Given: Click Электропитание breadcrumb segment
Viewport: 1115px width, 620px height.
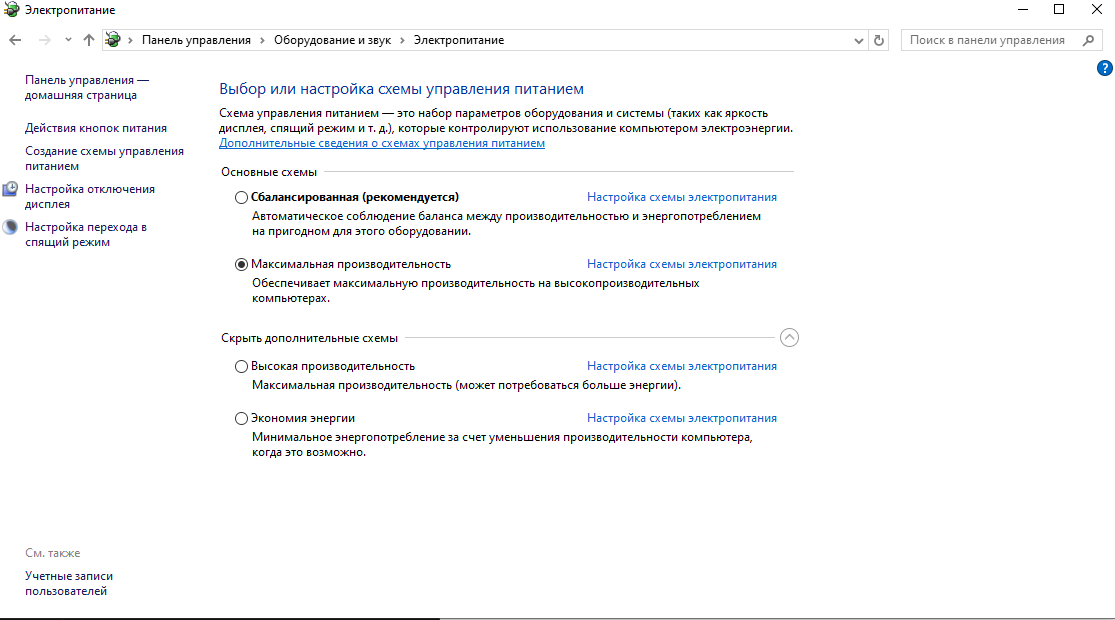Looking at the screenshot, I should pyautogui.click(x=459, y=41).
